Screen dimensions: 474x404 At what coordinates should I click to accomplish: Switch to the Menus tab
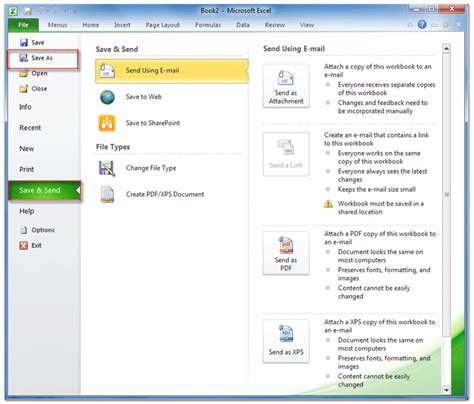[57, 25]
